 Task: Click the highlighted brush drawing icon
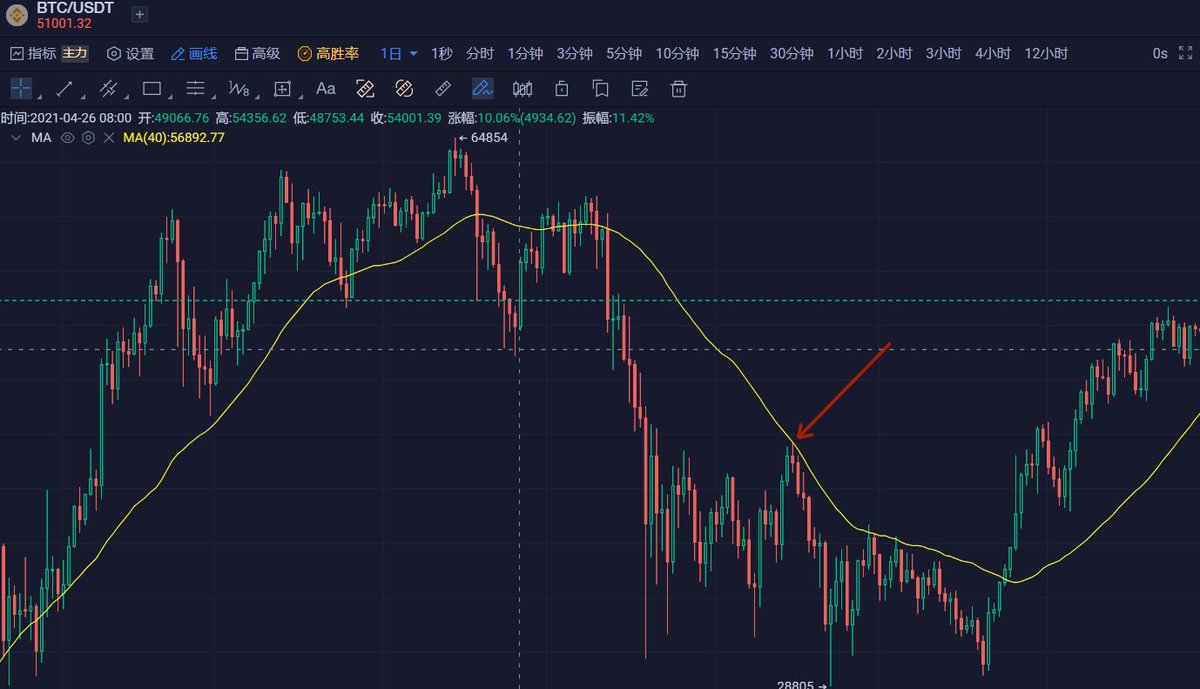pyautogui.click(x=483, y=88)
